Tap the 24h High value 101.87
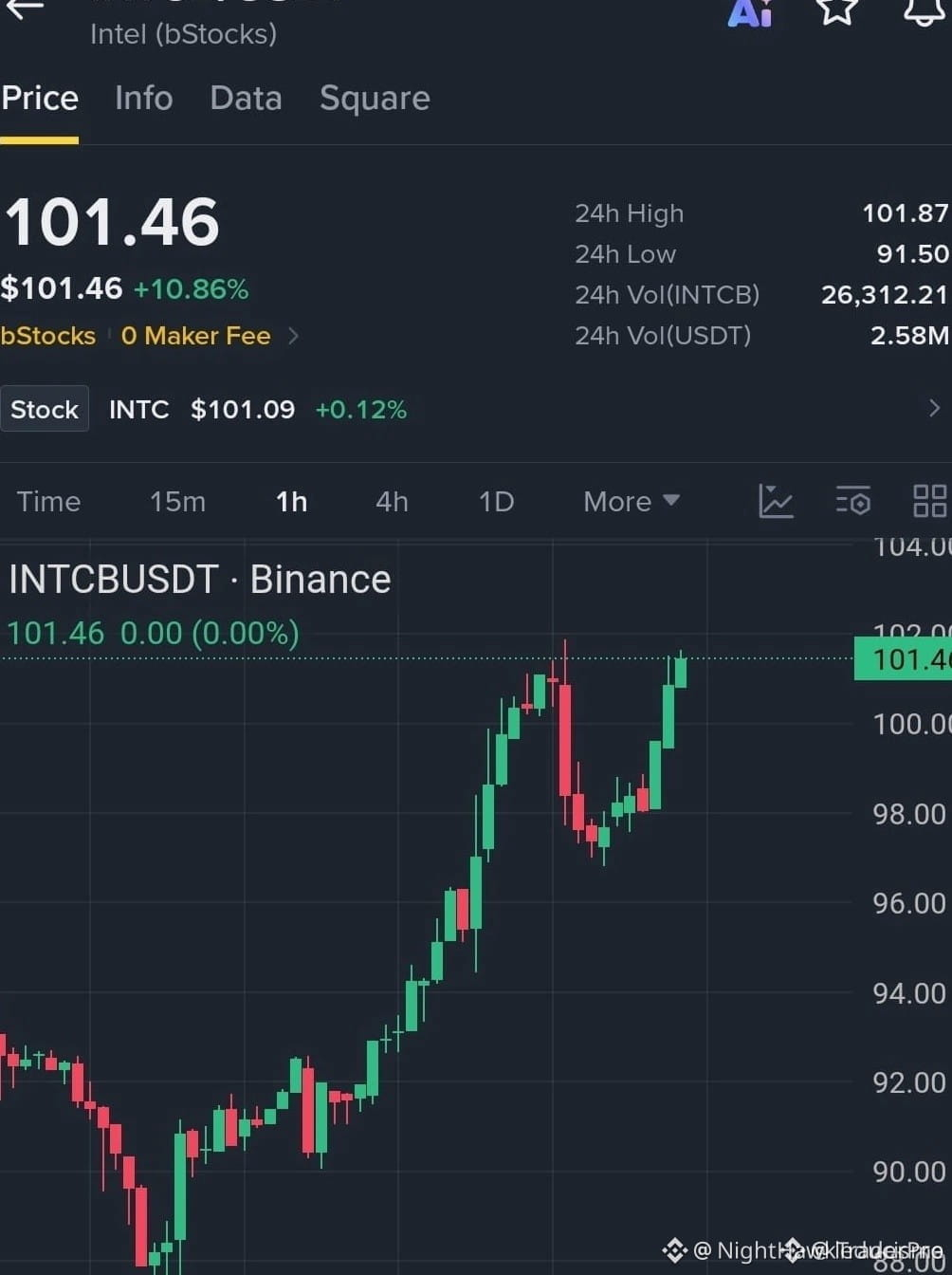Image resolution: width=952 pixels, height=1275 pixels. [x=905, y=213]
